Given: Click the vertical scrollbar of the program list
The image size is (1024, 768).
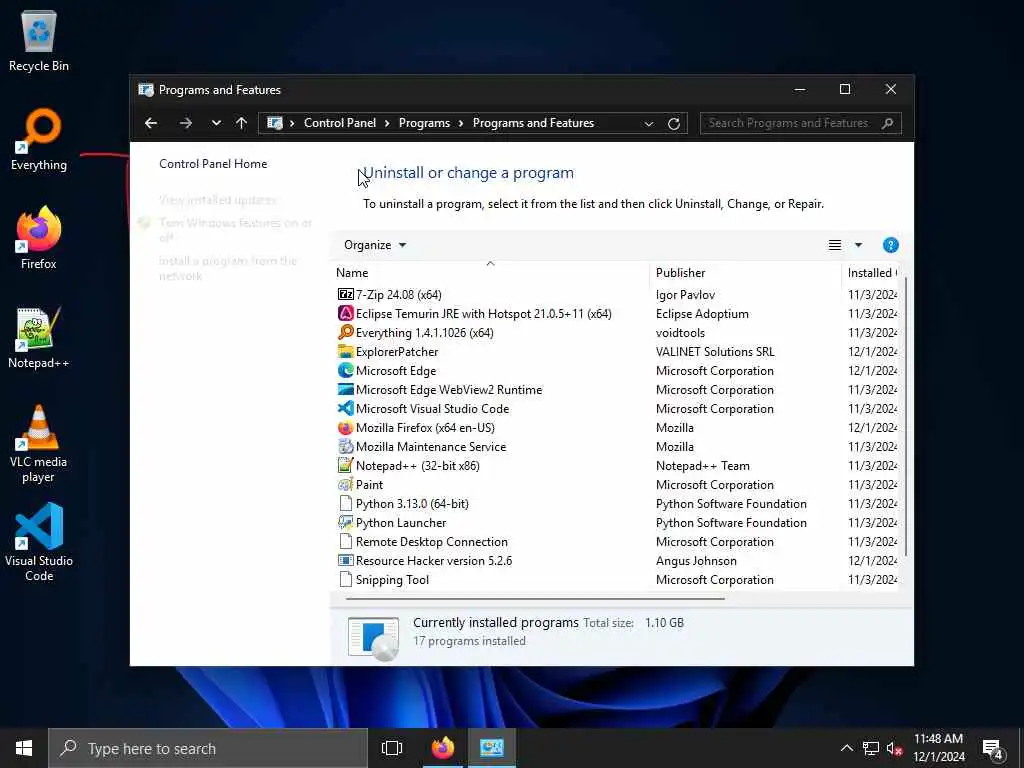Looking at the screenshot, I should coord(906,417).
